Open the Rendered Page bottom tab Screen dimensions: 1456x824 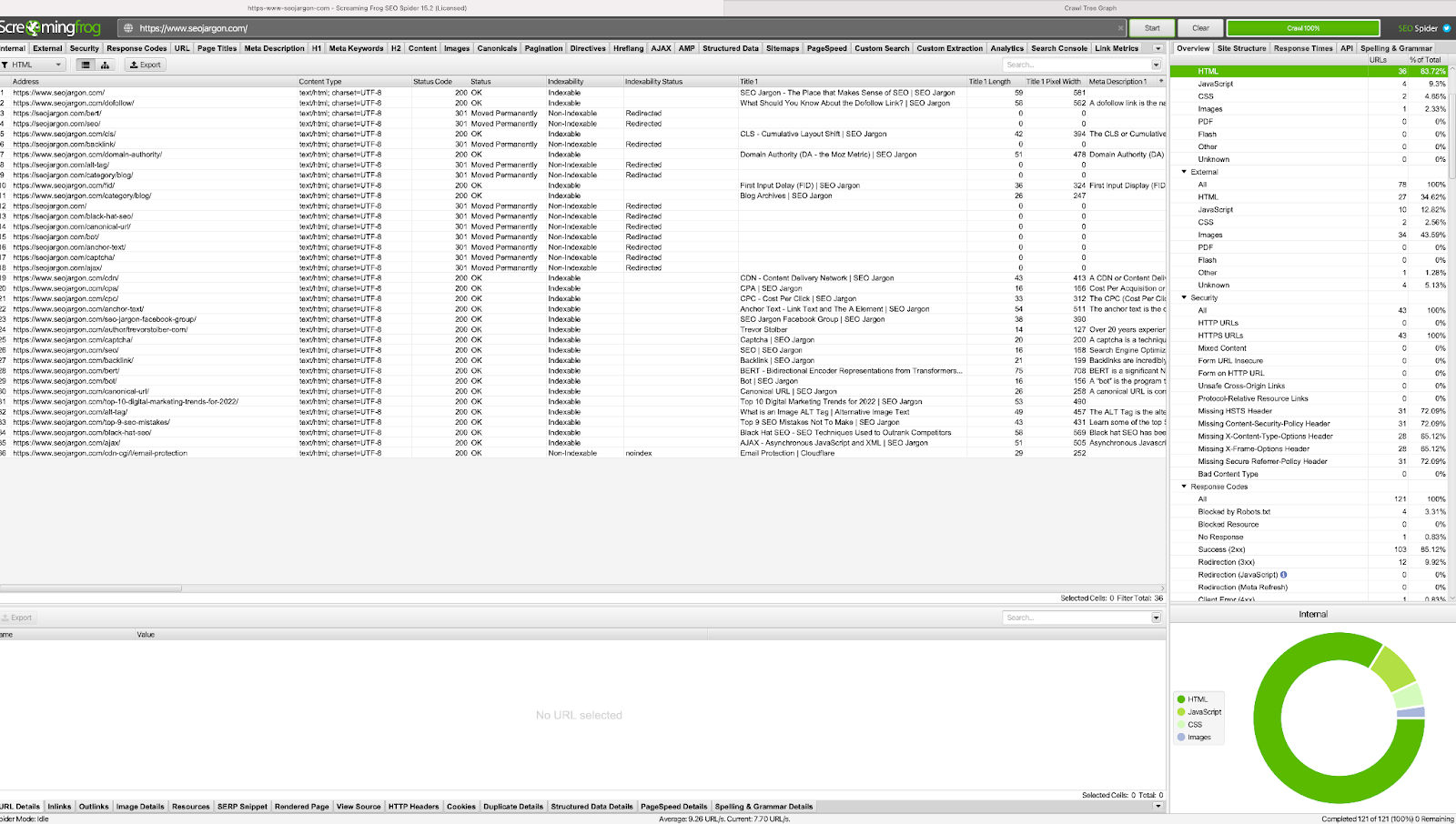click(302, 807)
